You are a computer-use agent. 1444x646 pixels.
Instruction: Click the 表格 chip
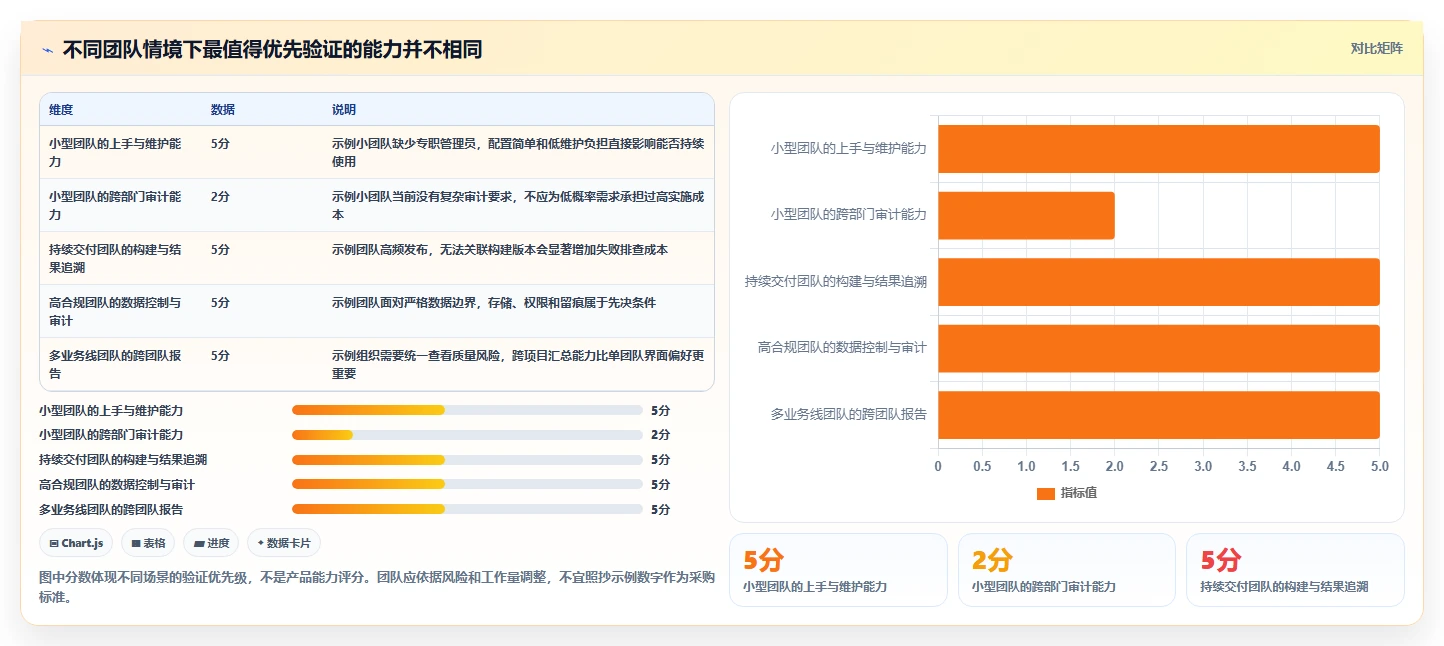point(148,543)
